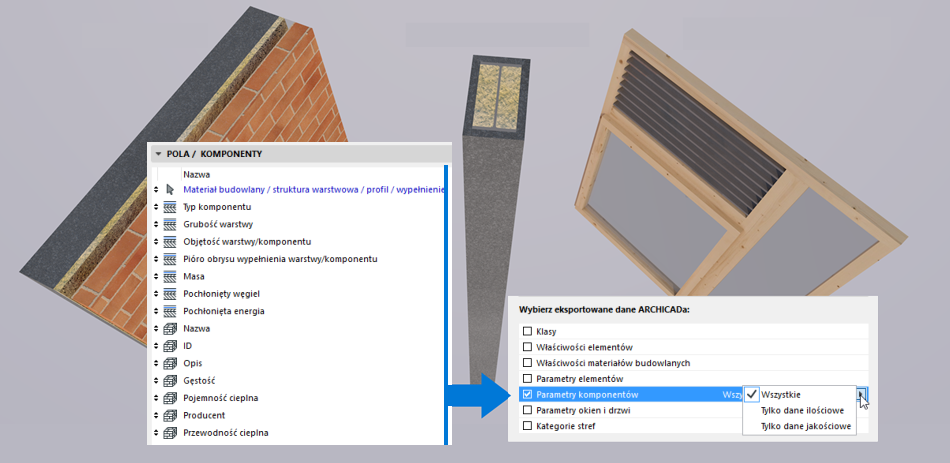This screenshot has width=950, height=463.
Task: Enable the Kategorie stref checkbox
Action: [x=527, y=426]
